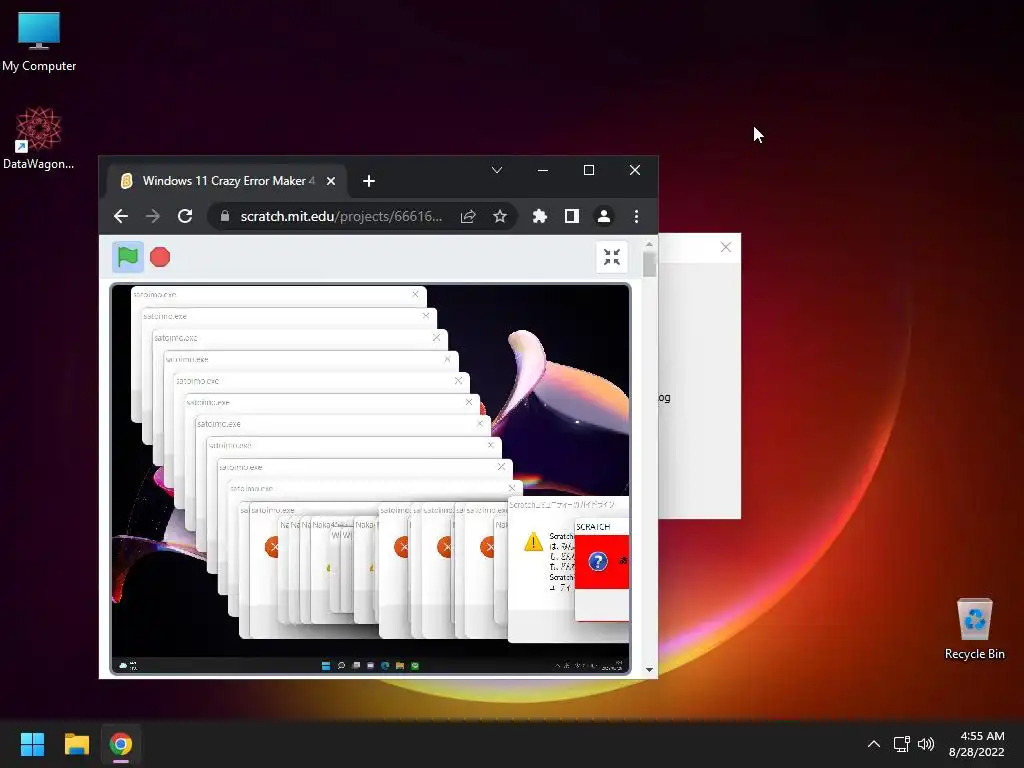Open the Chrome three-dot menu

636,216
